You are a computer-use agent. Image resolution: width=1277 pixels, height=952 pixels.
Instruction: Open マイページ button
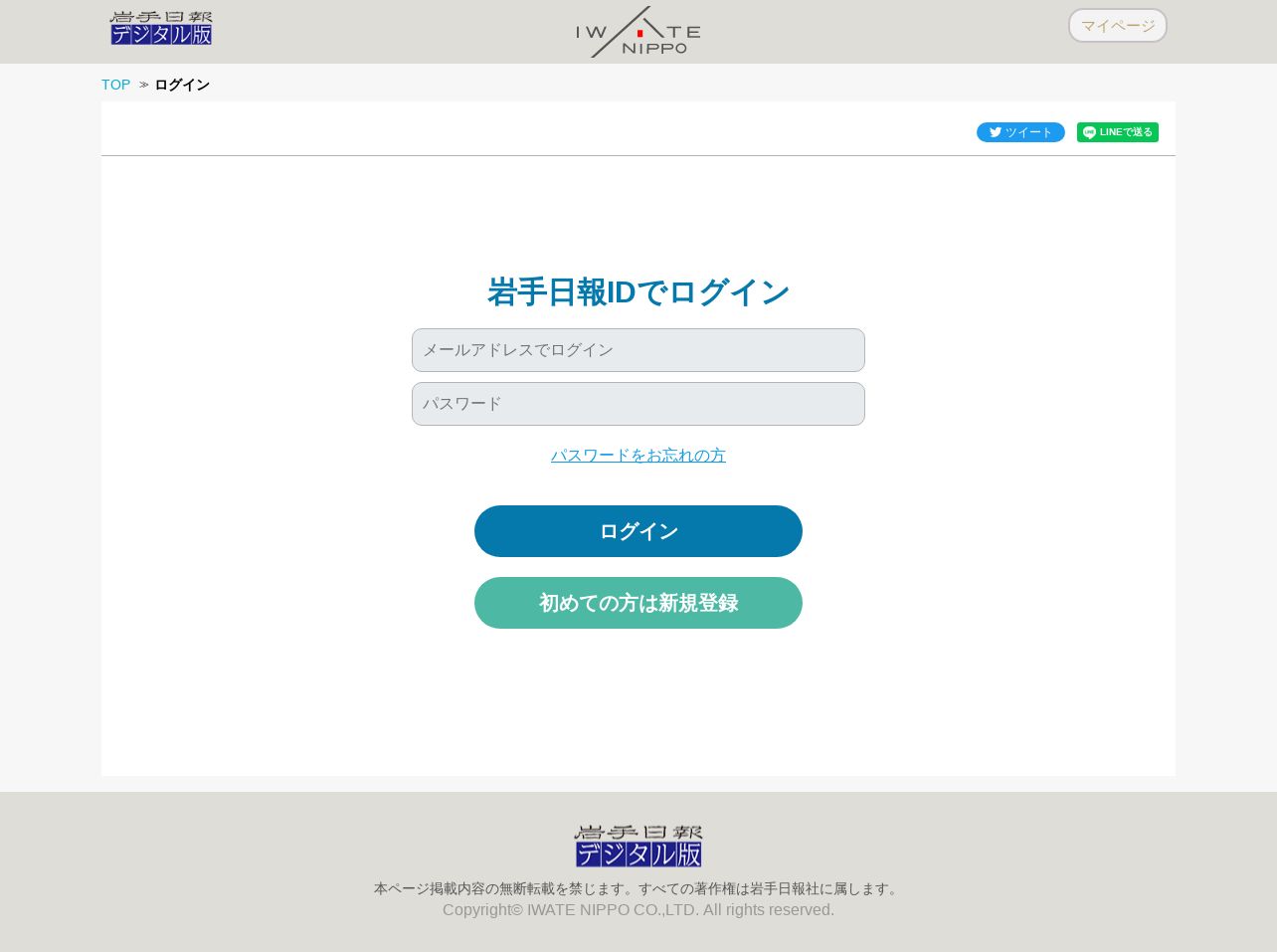click(x=1118, y=26)
